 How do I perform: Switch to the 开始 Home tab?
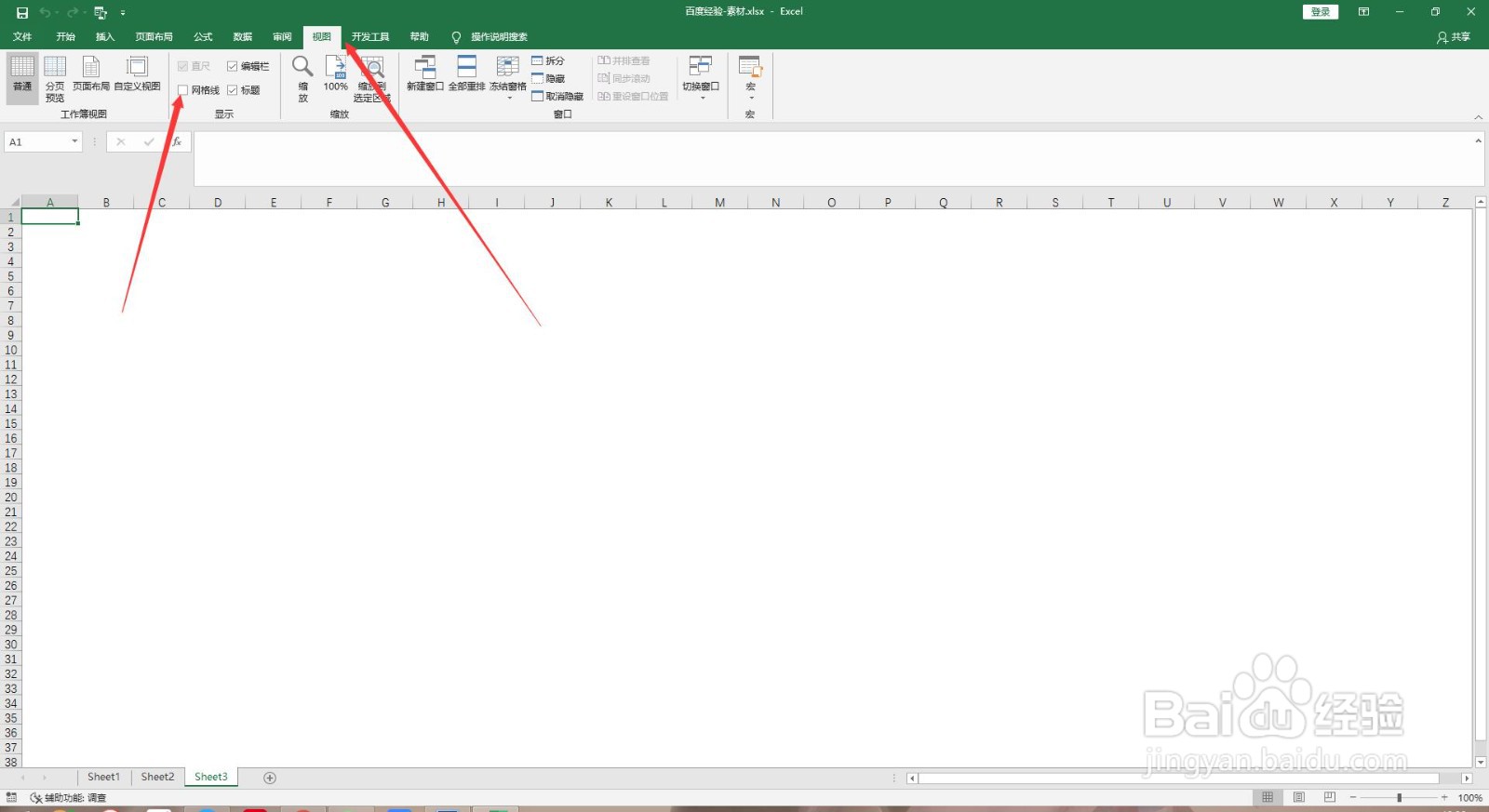click(x=65, y=37)
